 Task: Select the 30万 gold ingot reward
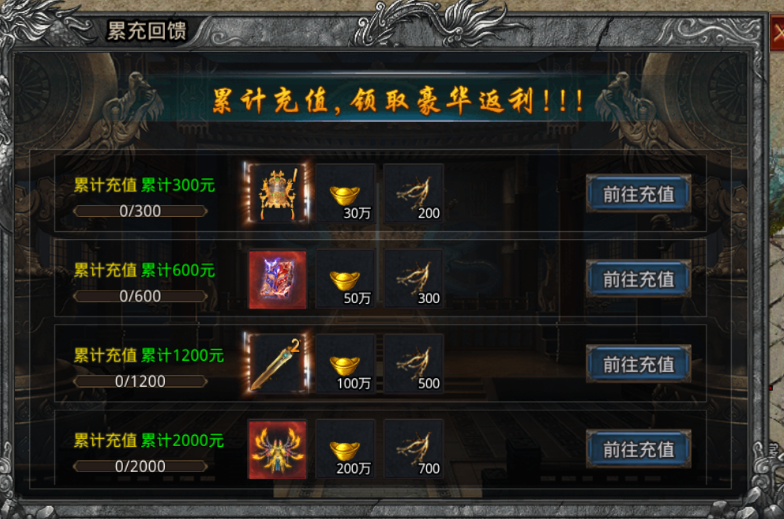(346, 194)
